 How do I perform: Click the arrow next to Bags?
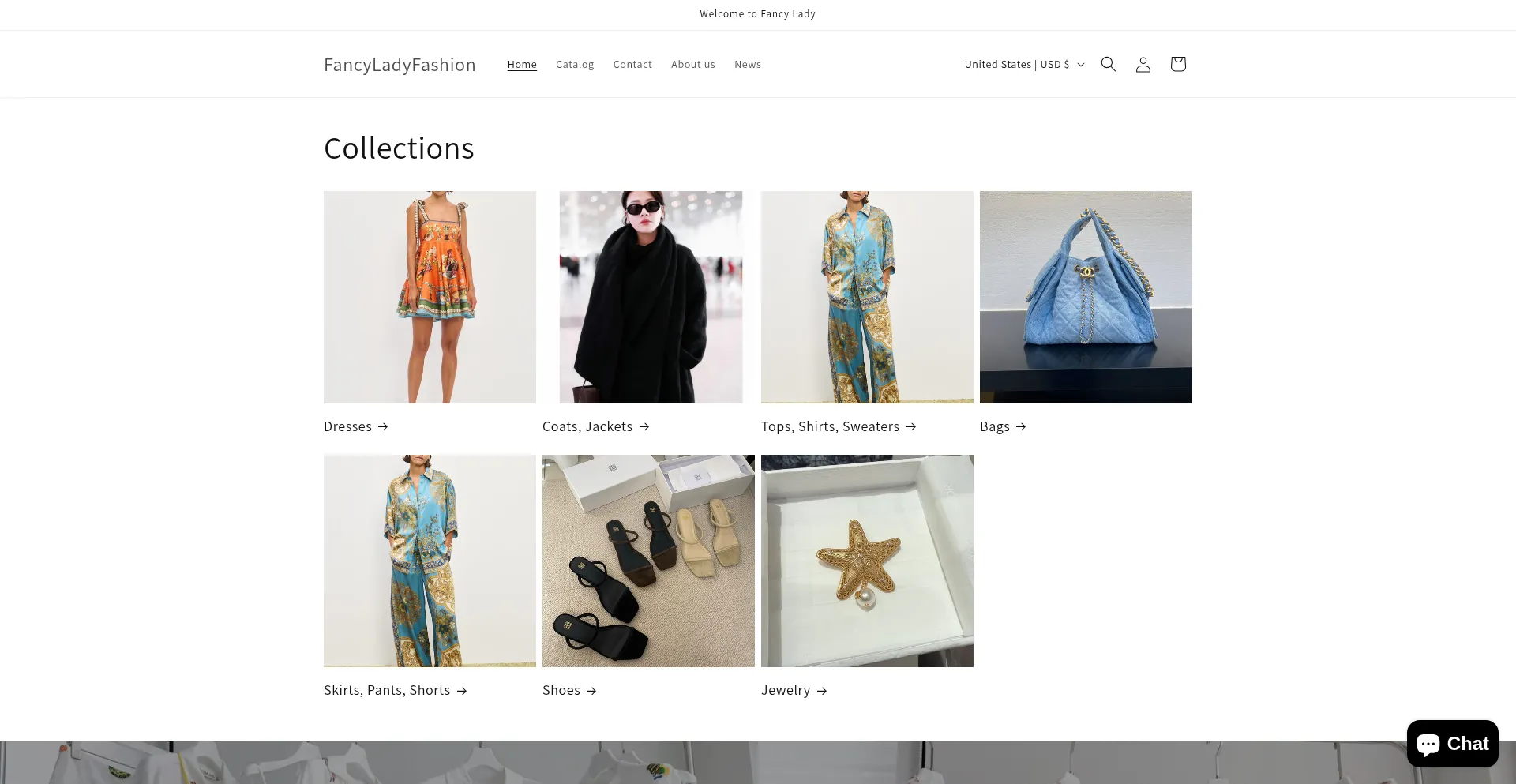point(1020,426)
